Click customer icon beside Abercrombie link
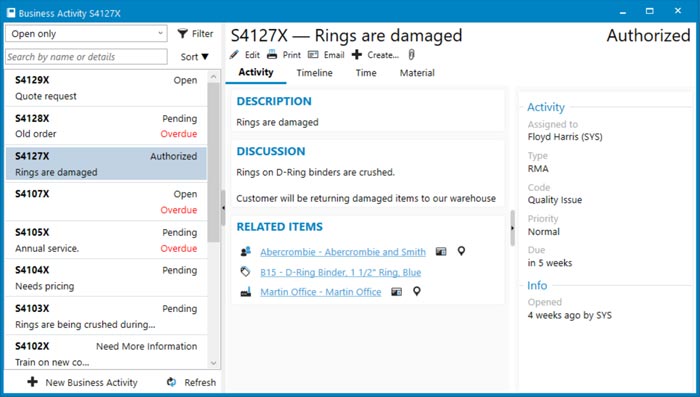700x397 pixels. 246,251
